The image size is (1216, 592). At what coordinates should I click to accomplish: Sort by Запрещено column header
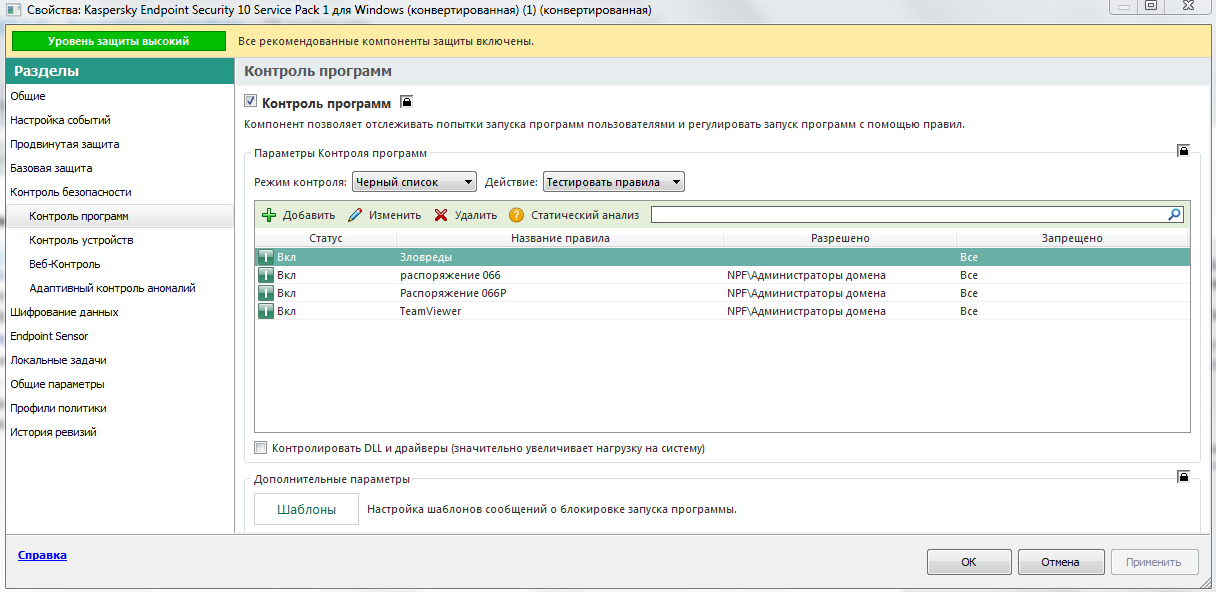1072,238
